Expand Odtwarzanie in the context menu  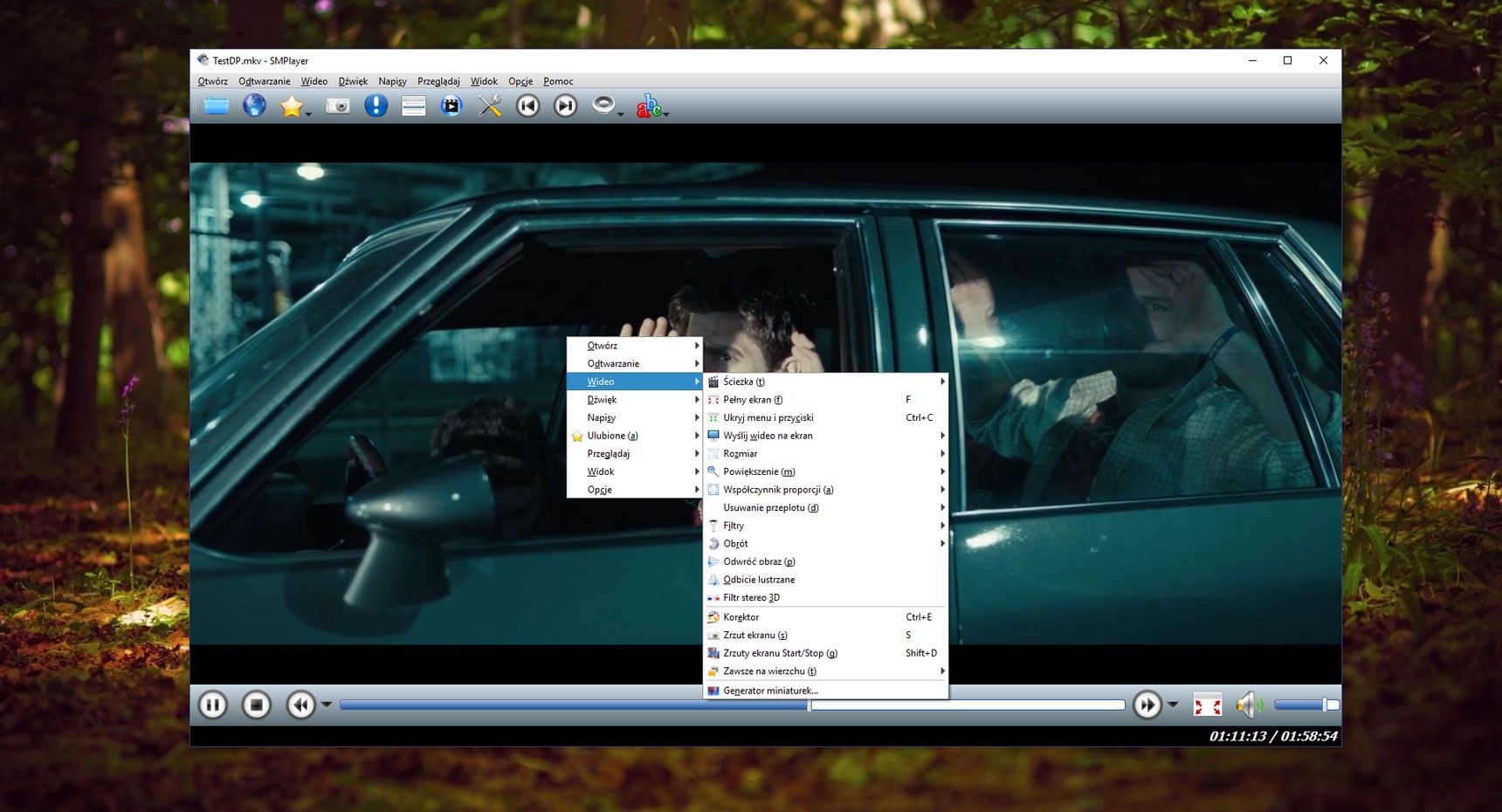(x=635, y=363)
